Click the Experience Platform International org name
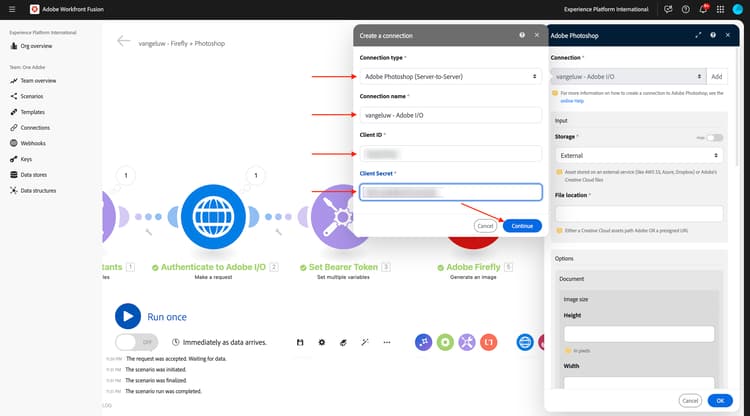This screenshot has height=416, width=750. [606, 9]
